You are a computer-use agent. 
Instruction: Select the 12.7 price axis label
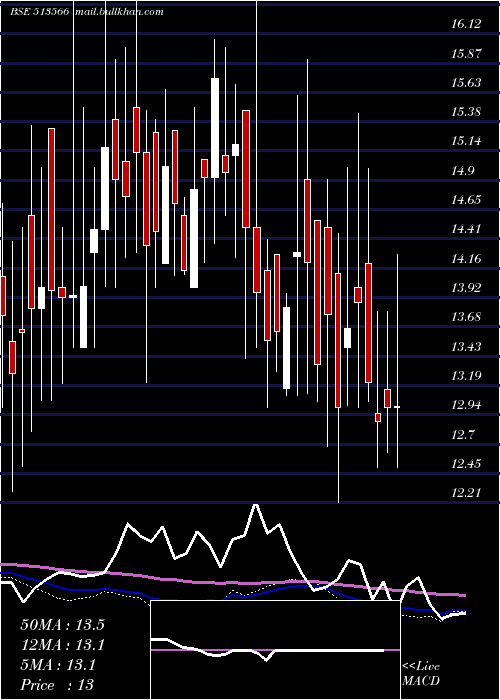[x=463, y=434]
